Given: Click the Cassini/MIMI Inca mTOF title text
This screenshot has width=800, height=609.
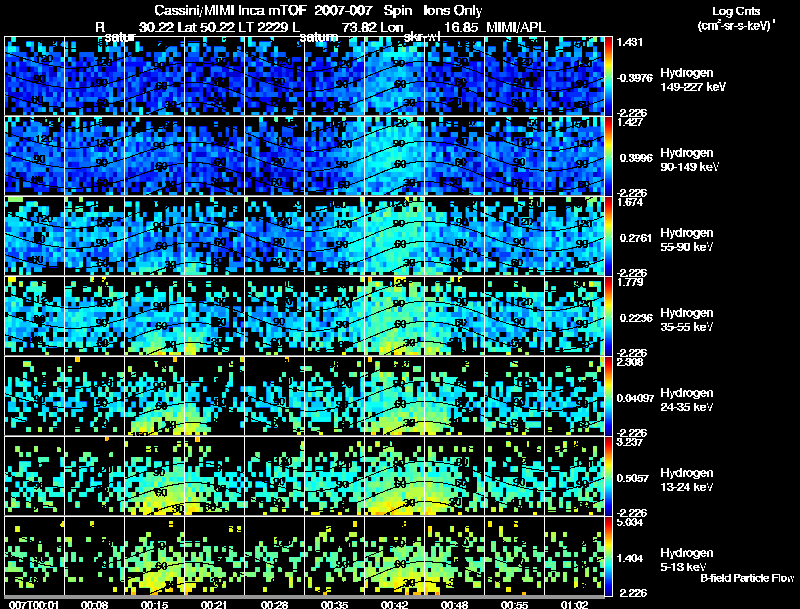Looking at the screenshot, I should tap(230, 11).
